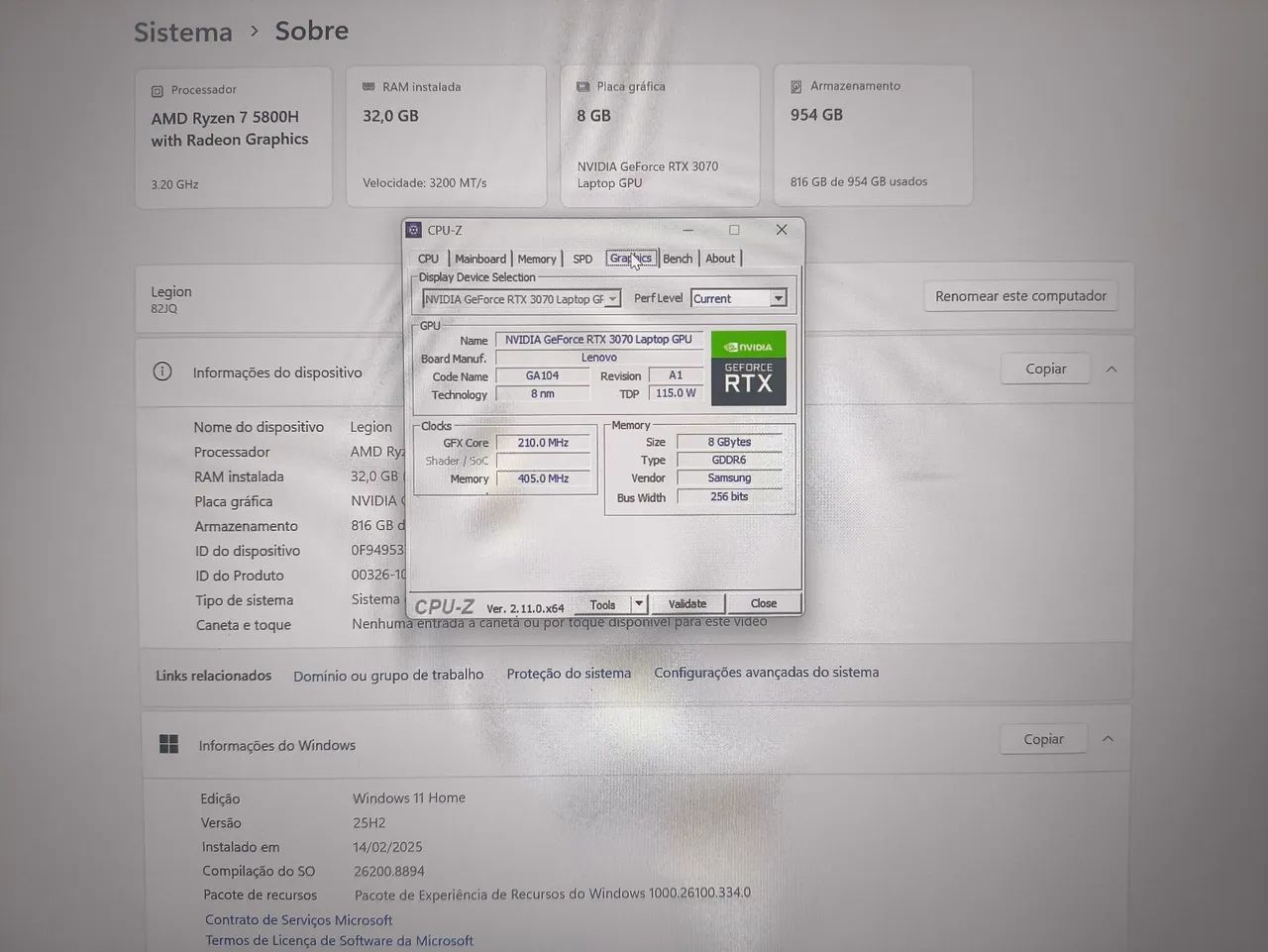Screen dimensions: 1268x952
Task: Close CPU-Z with the X icon
Action: click(782, 230)
